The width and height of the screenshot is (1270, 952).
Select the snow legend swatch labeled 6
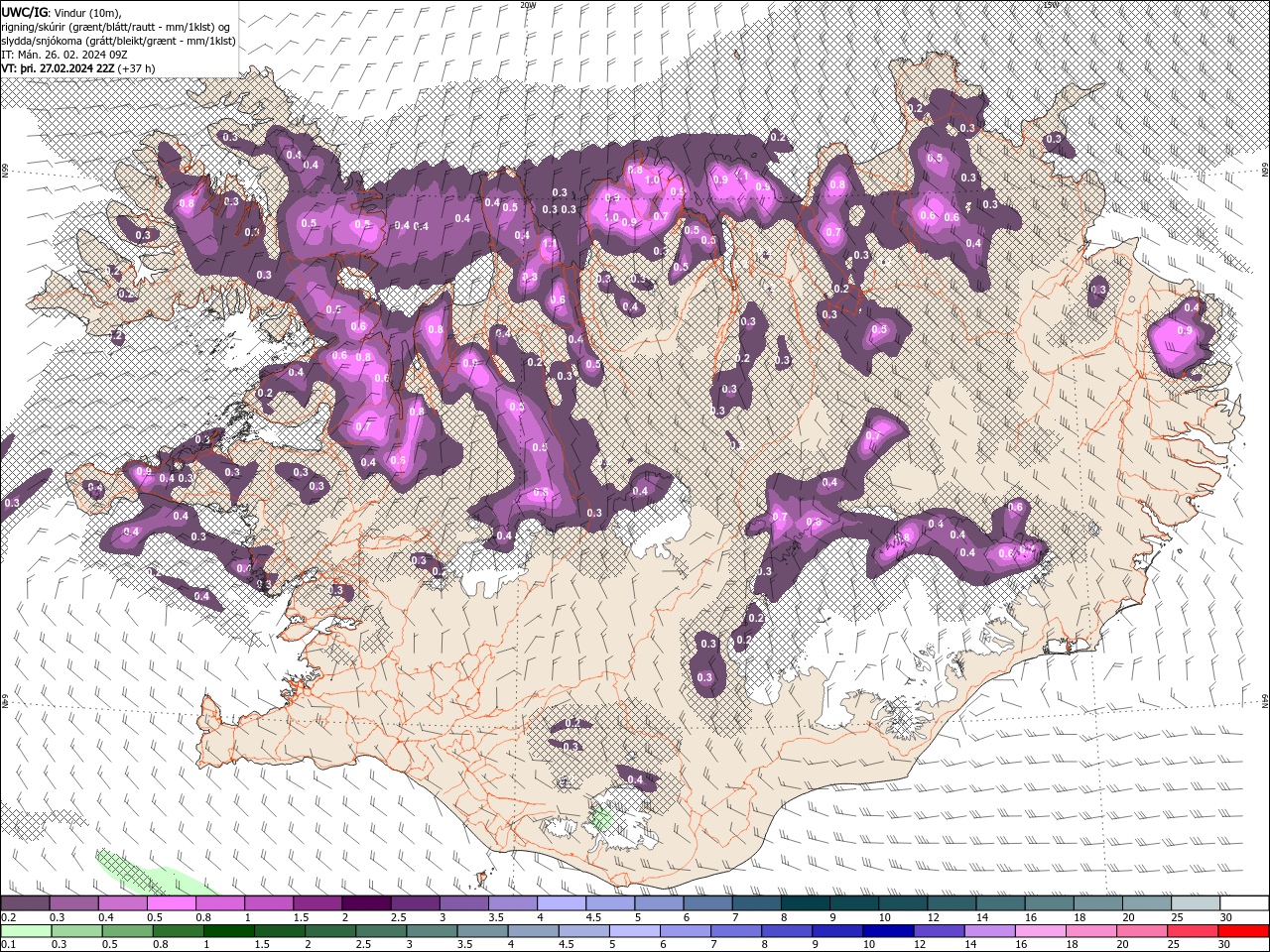(707, 903)
